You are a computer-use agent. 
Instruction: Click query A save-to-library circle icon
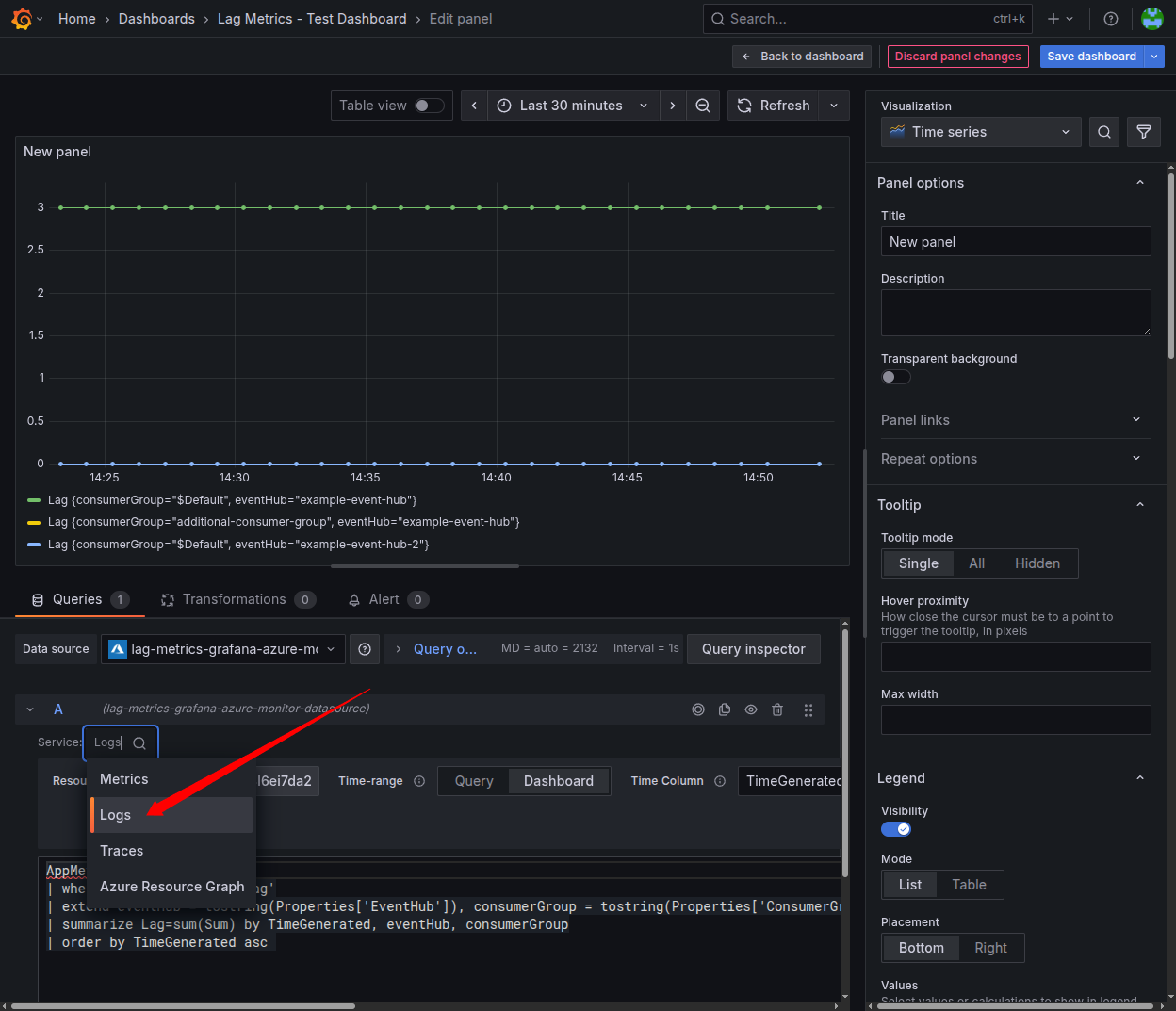pyautogui.click(x=698, y=709)
